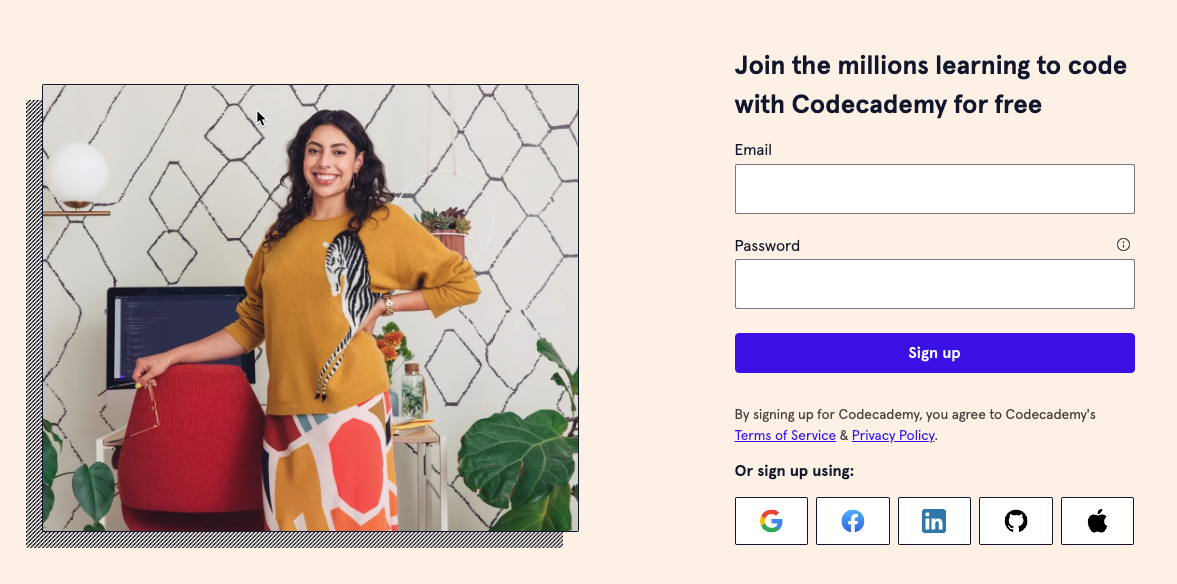The height and width of the screenshot is (584, 1177).
Task: Open the Terms of Service link
Action: [x=784, y=435]
